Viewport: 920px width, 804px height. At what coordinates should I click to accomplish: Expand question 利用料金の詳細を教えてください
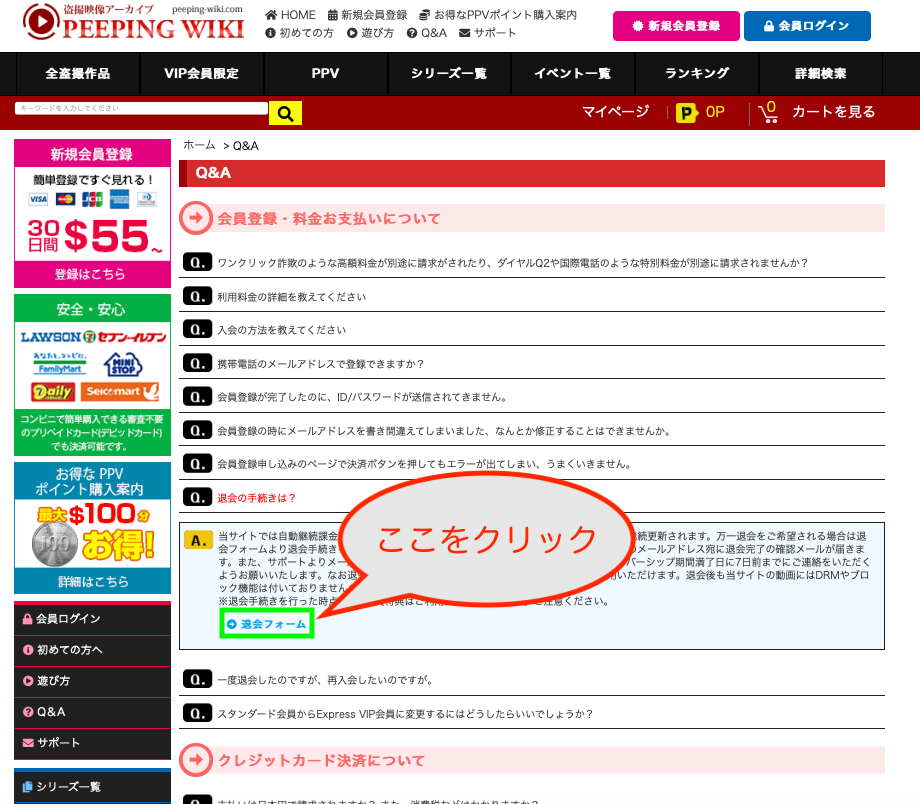coord(291,297)
